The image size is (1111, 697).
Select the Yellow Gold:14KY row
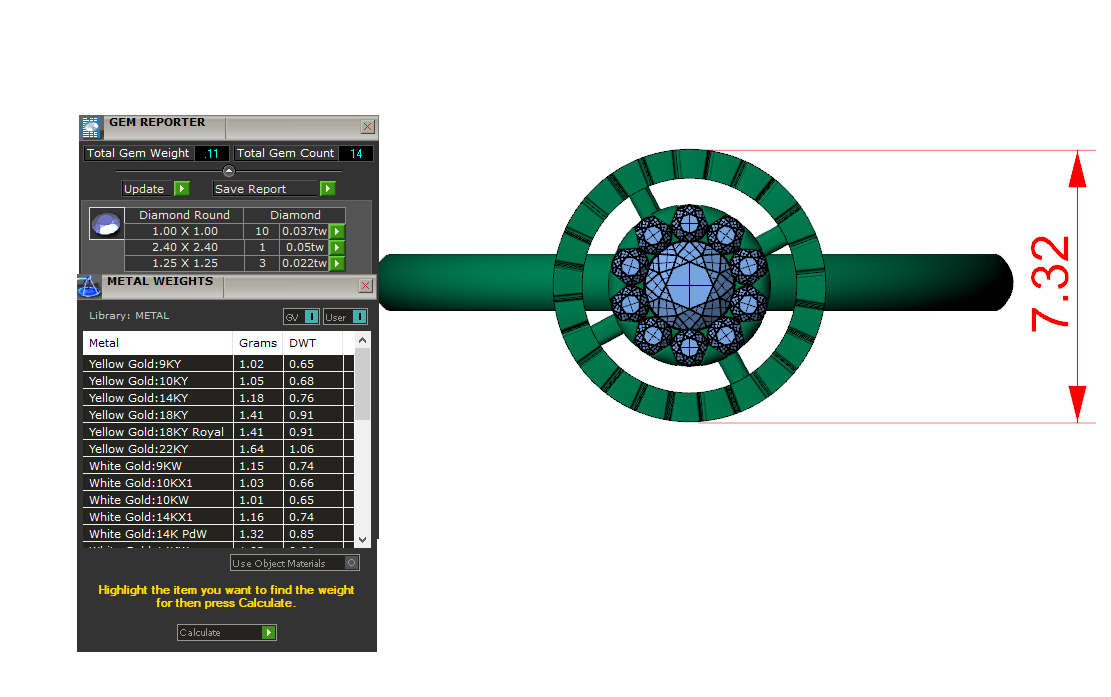[x=160, y=398]
